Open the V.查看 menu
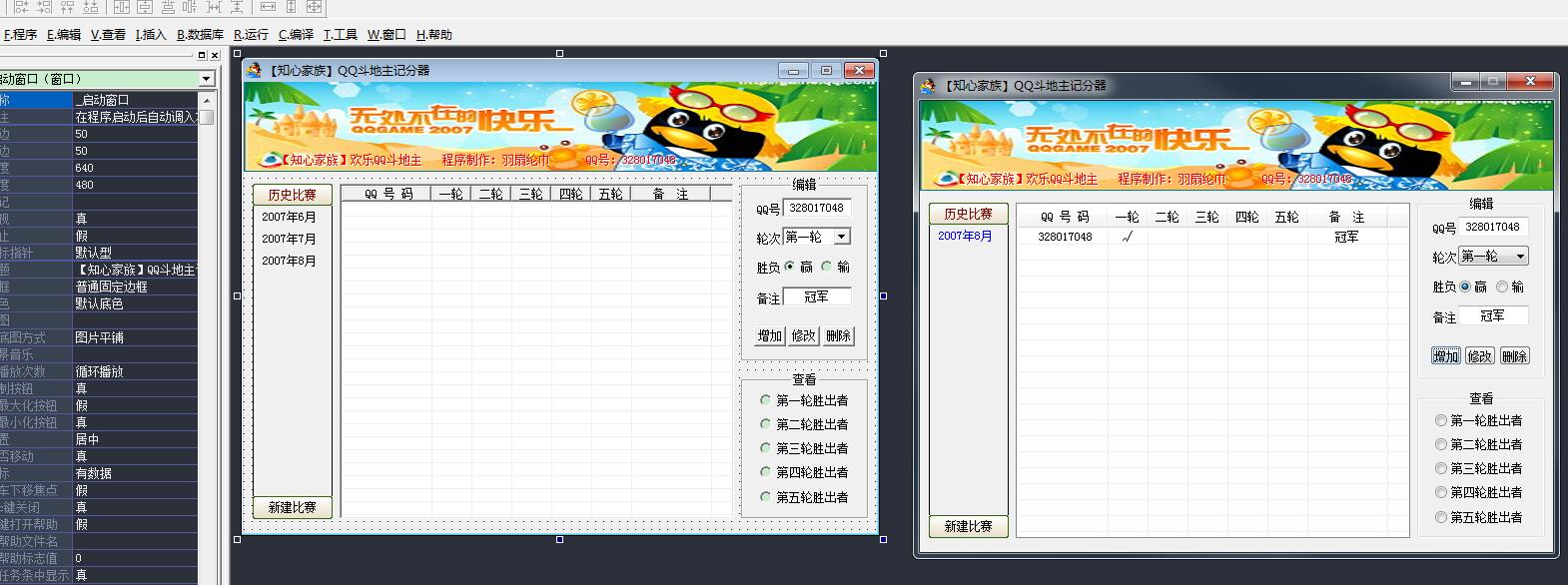 click(x=108, y=35)
